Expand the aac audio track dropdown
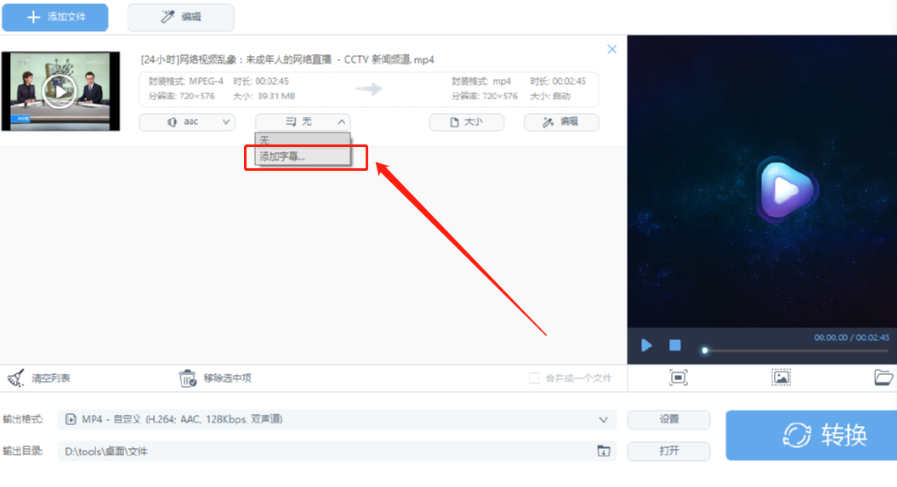The width and height of the screenshot is (897, 487). [186, 122]
